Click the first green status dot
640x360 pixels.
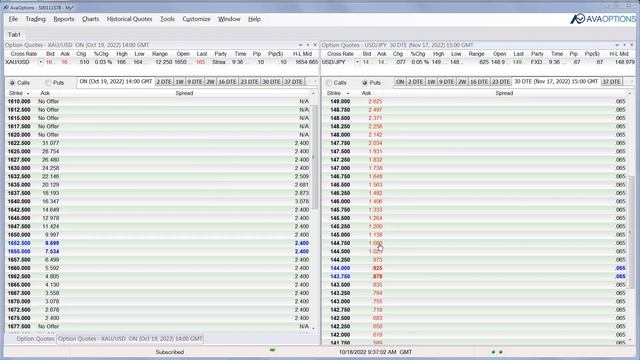(493, 352)
